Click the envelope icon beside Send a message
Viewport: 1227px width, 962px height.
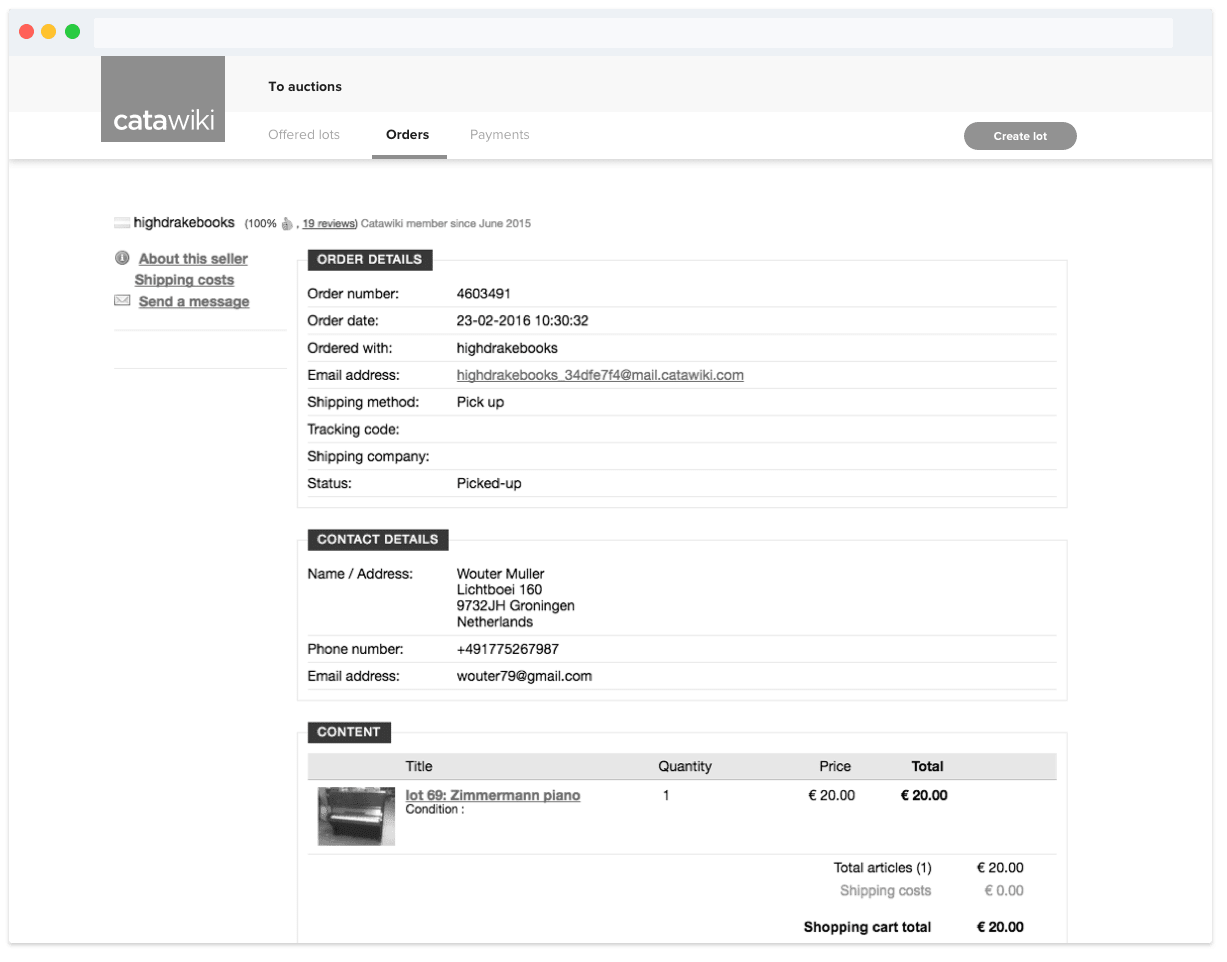(x=122, y=301)
